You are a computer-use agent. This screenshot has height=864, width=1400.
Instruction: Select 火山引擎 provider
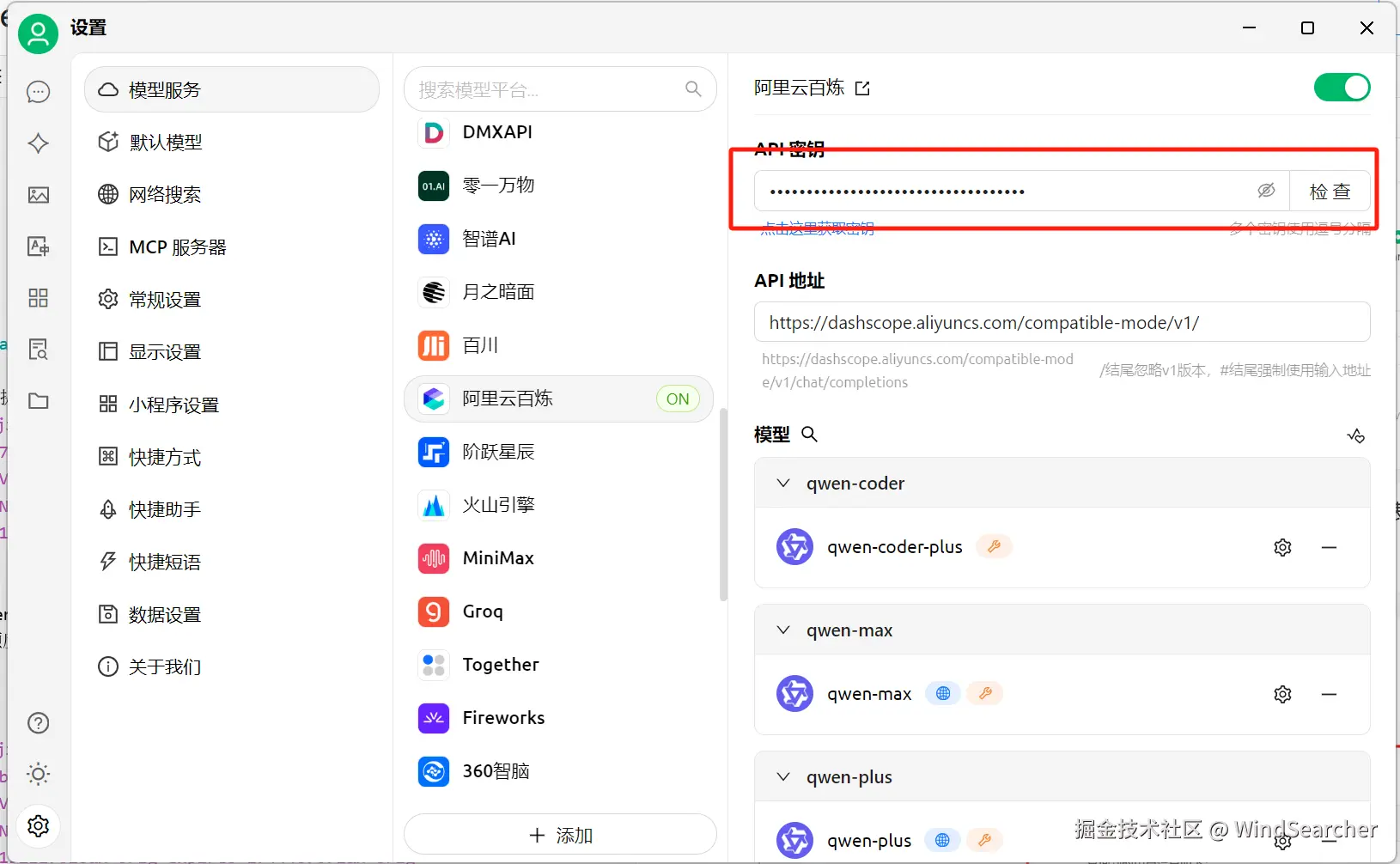pyautogui.click(x=559, y=505)
